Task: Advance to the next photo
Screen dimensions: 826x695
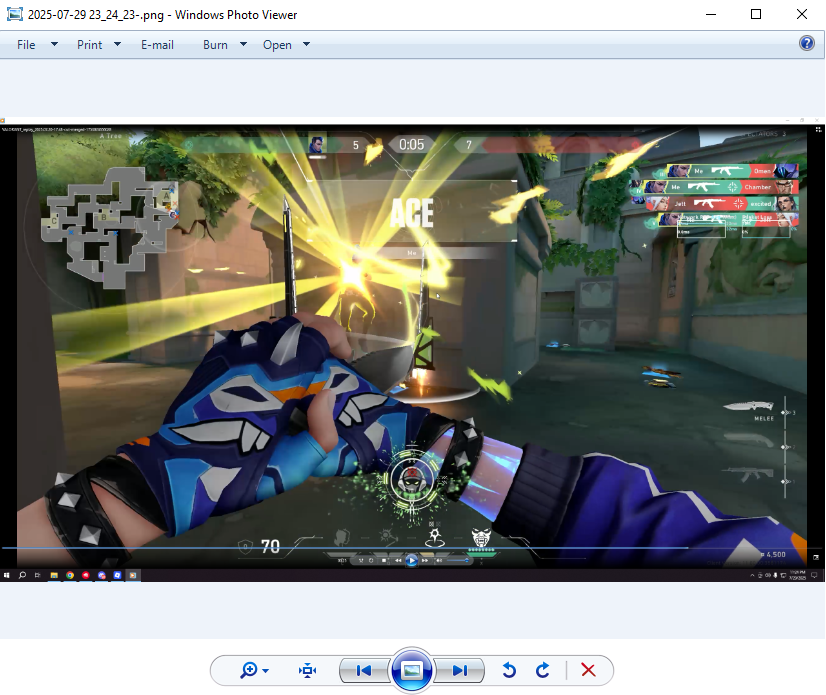Action: [x=459, y=670]
